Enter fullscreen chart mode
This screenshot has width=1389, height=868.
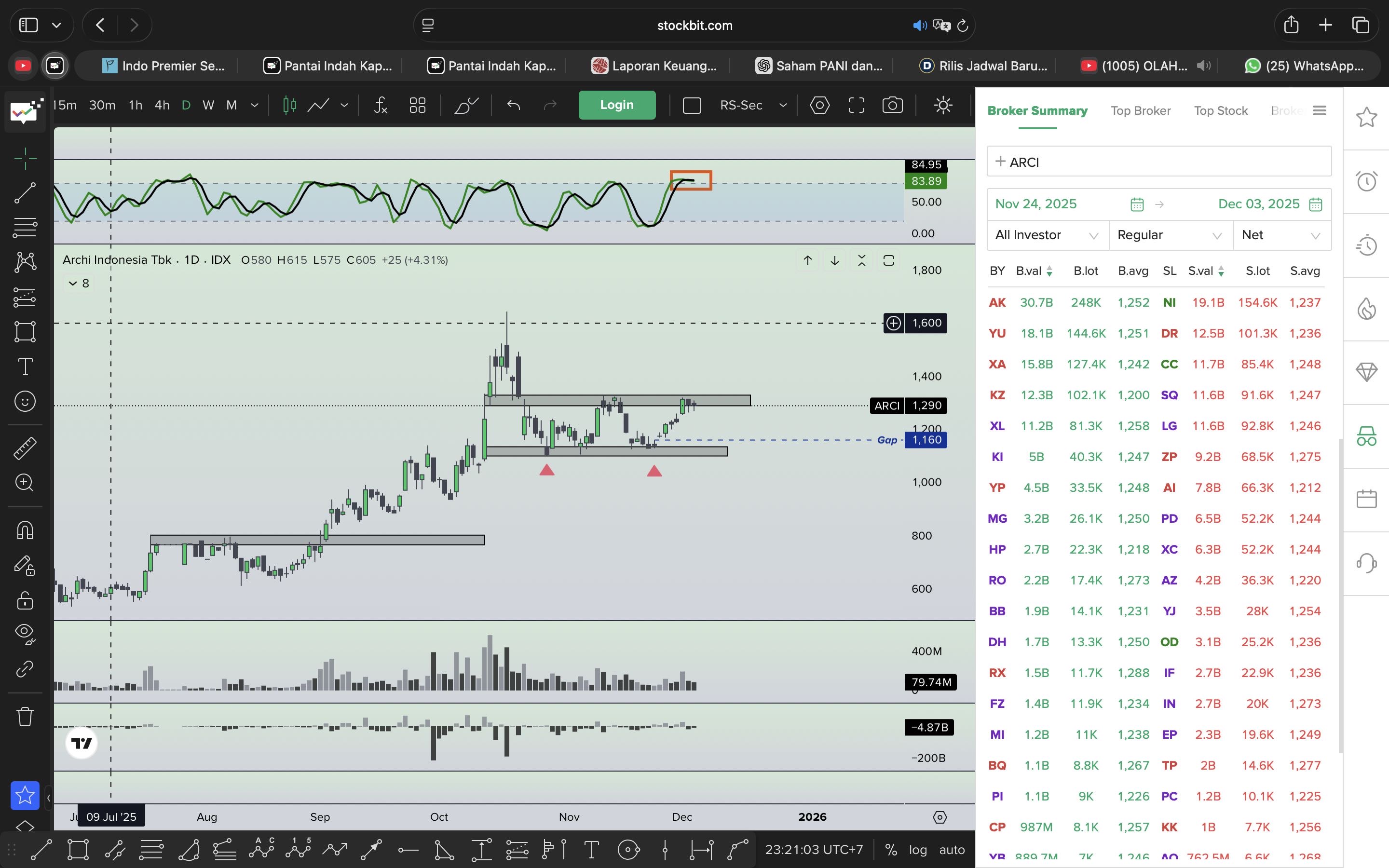[x=856, y=105]
